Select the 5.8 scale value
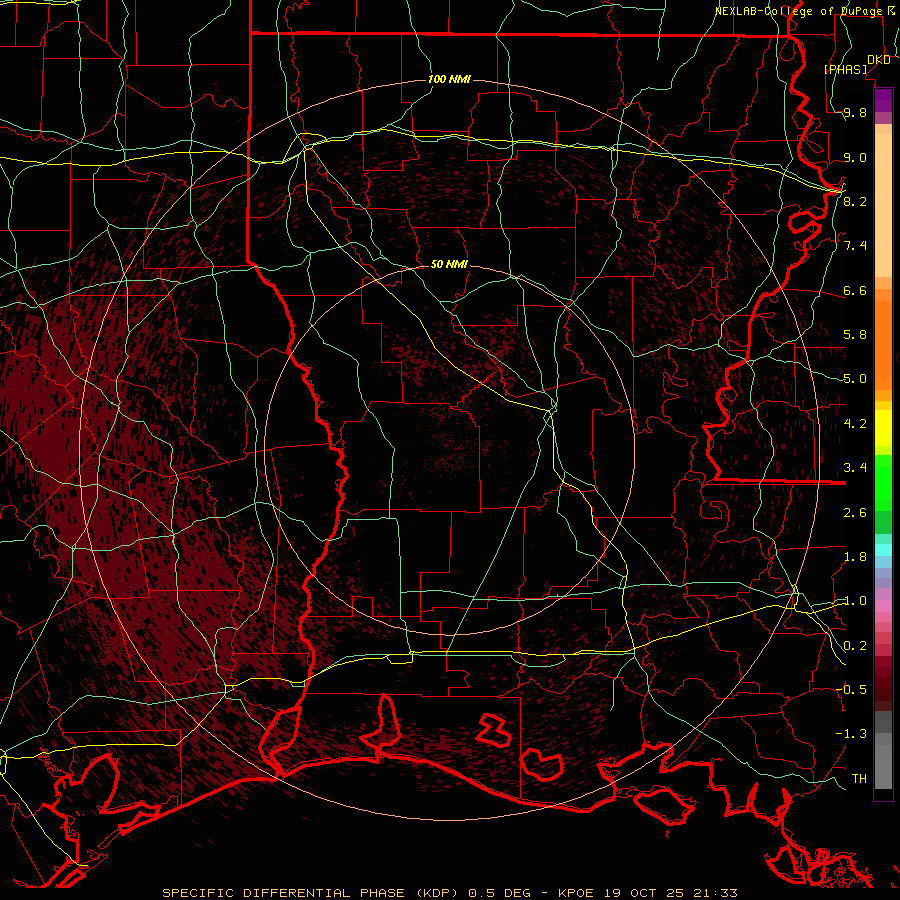 (855, 335)
